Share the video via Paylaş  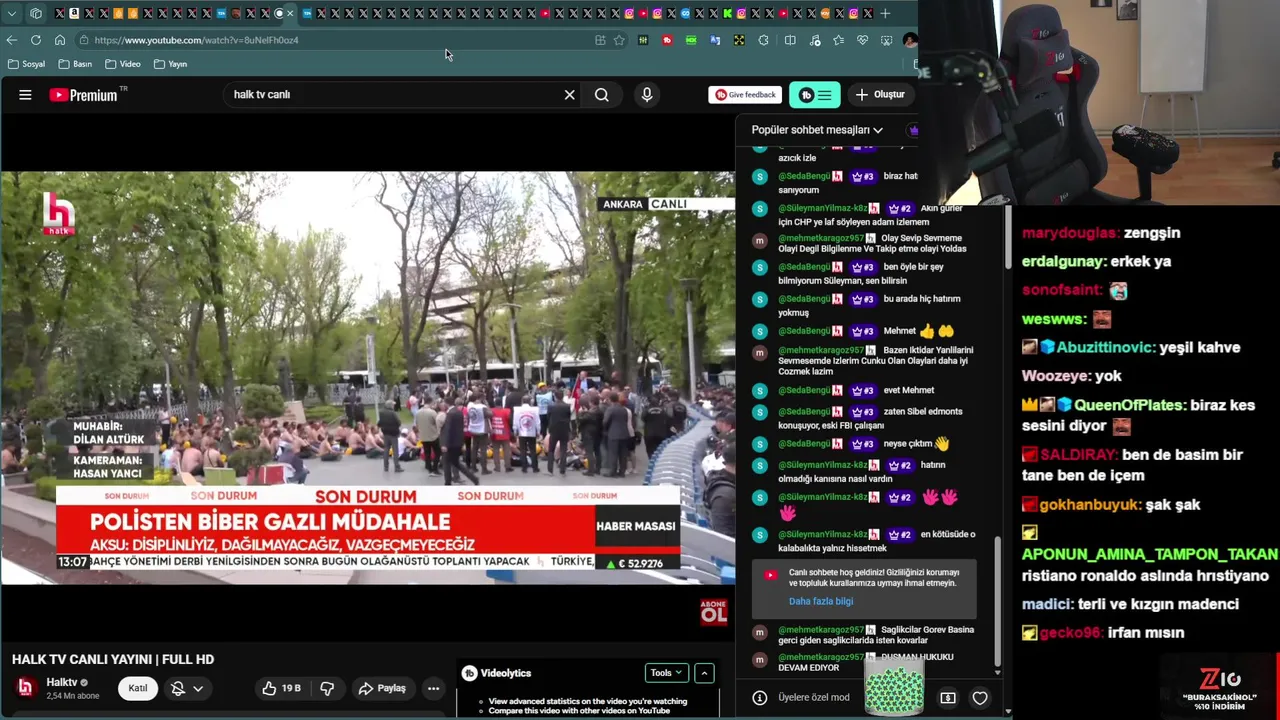point(382,688)
